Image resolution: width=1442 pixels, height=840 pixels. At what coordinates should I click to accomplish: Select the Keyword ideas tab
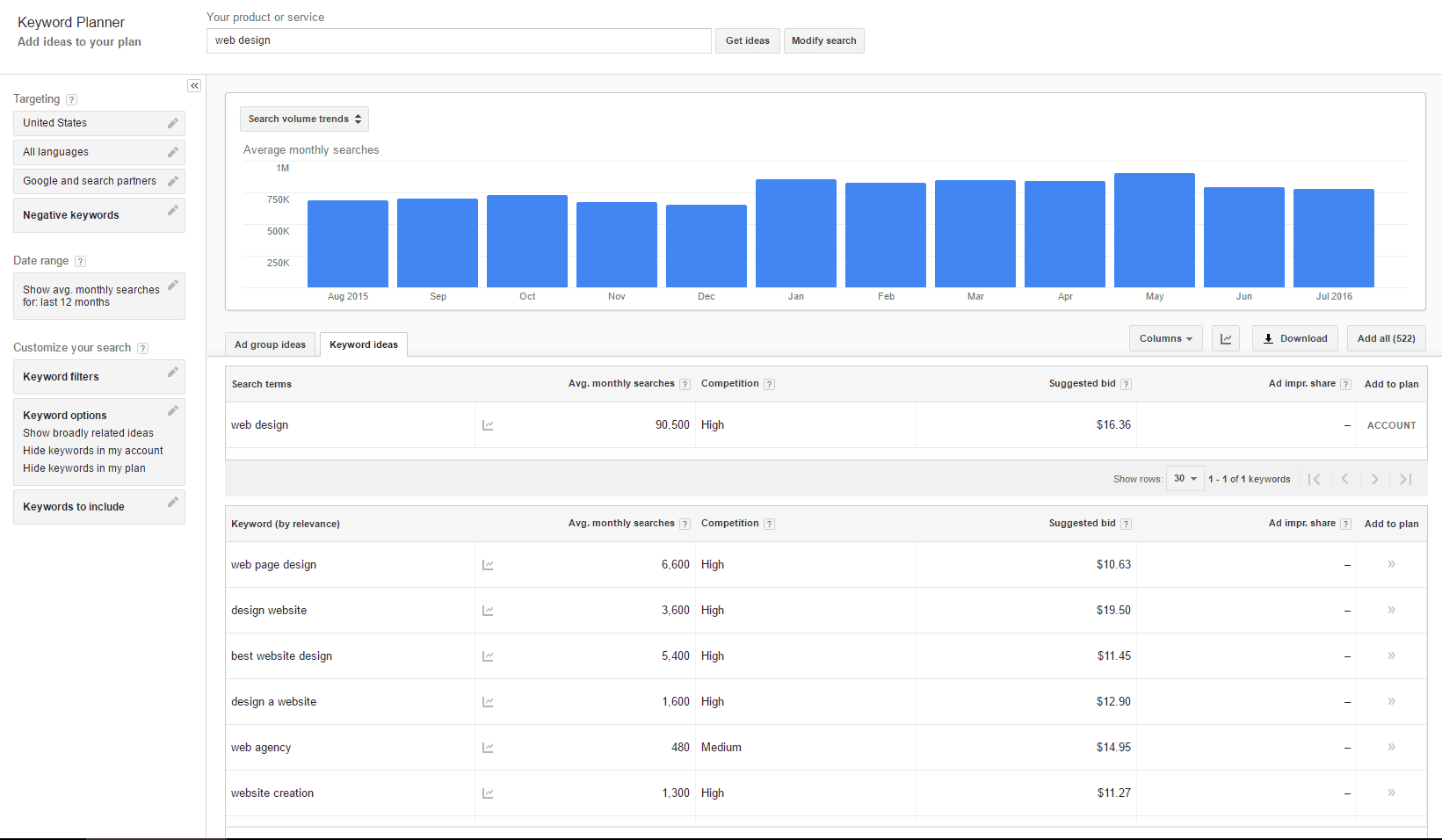tap(364, 344)
